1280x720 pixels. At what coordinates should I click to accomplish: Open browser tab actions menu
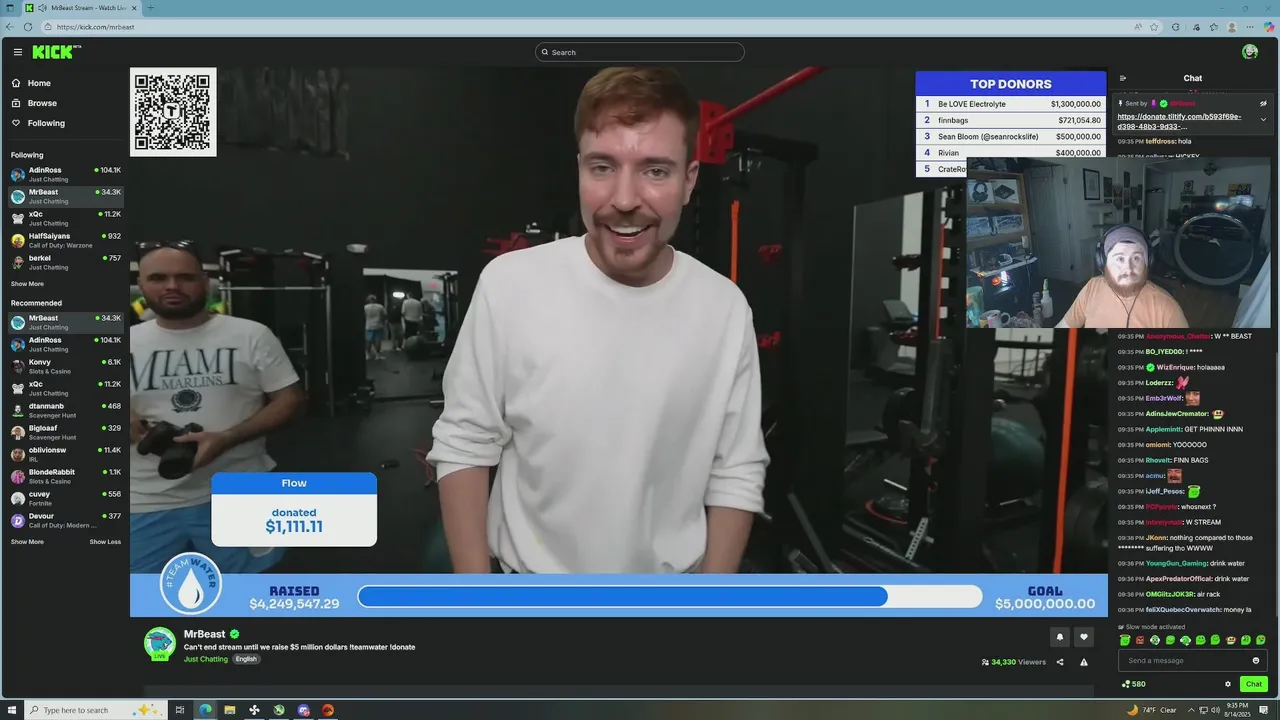[10, 8]
